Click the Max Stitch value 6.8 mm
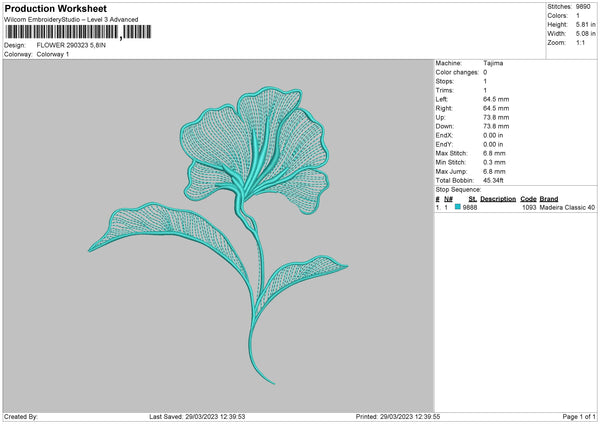The height and width of the screenshot is (424, 600). coord(494,153)
